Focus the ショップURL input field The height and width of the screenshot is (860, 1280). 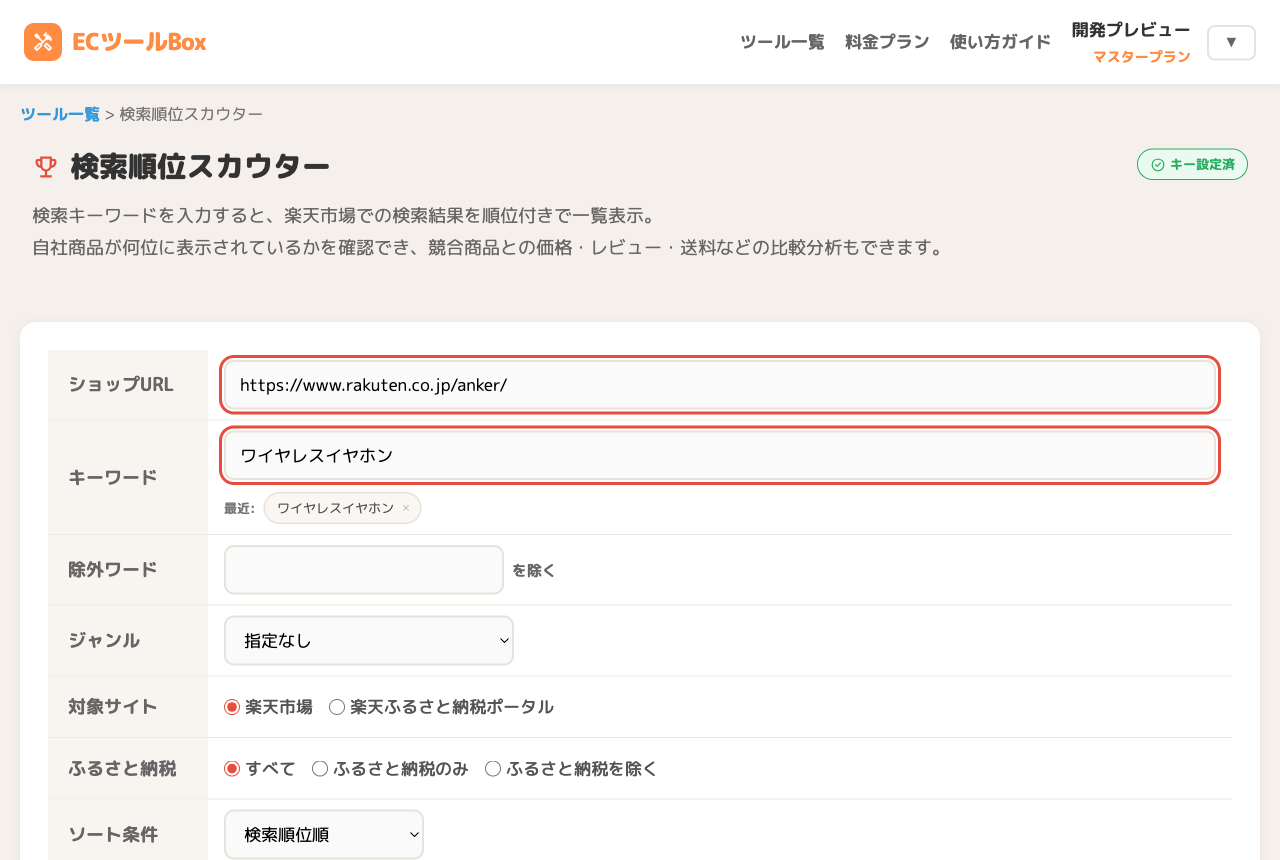tap(720, 385)
